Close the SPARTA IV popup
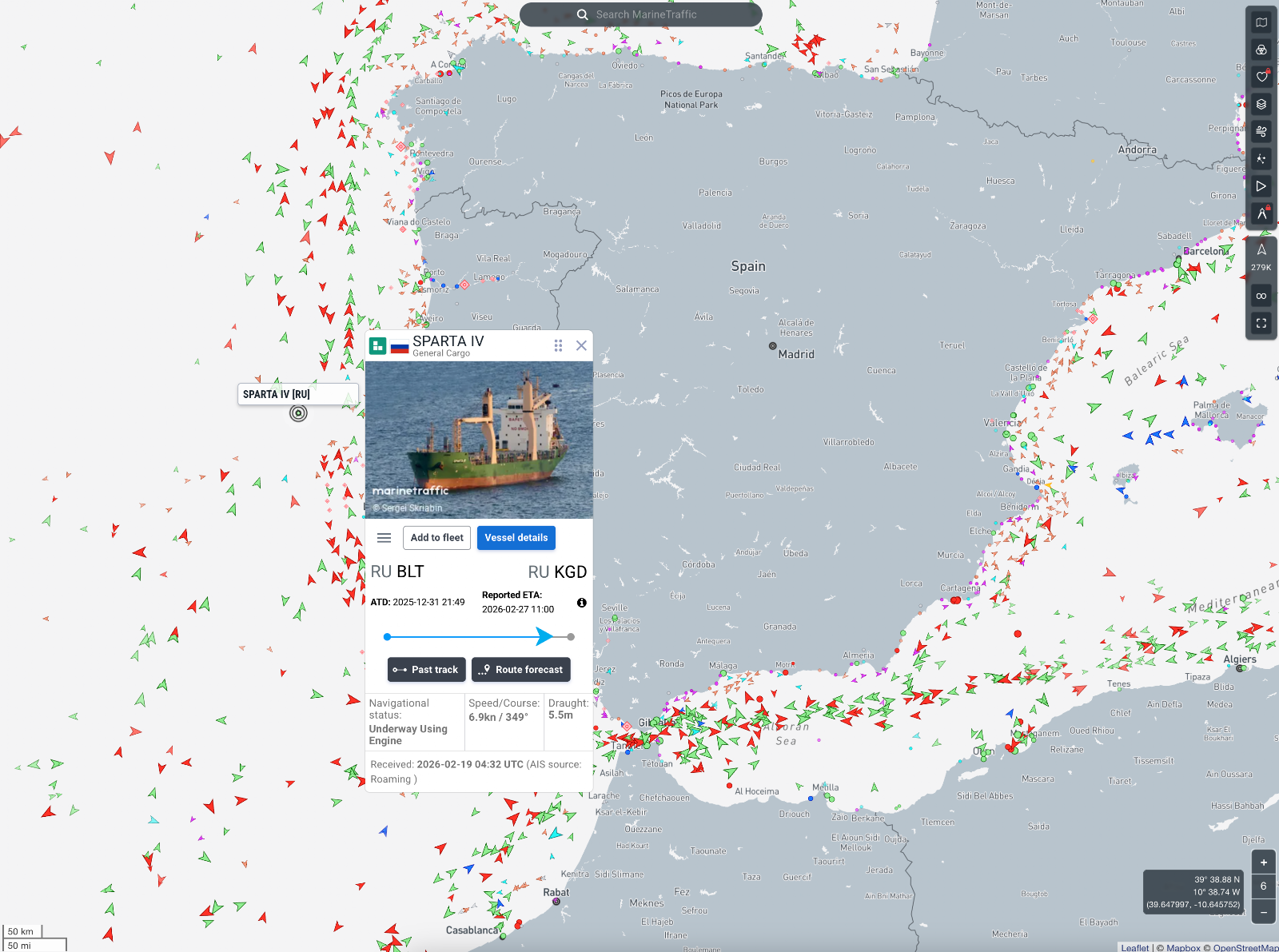The image size is (1279, 952). coord(581,345)
